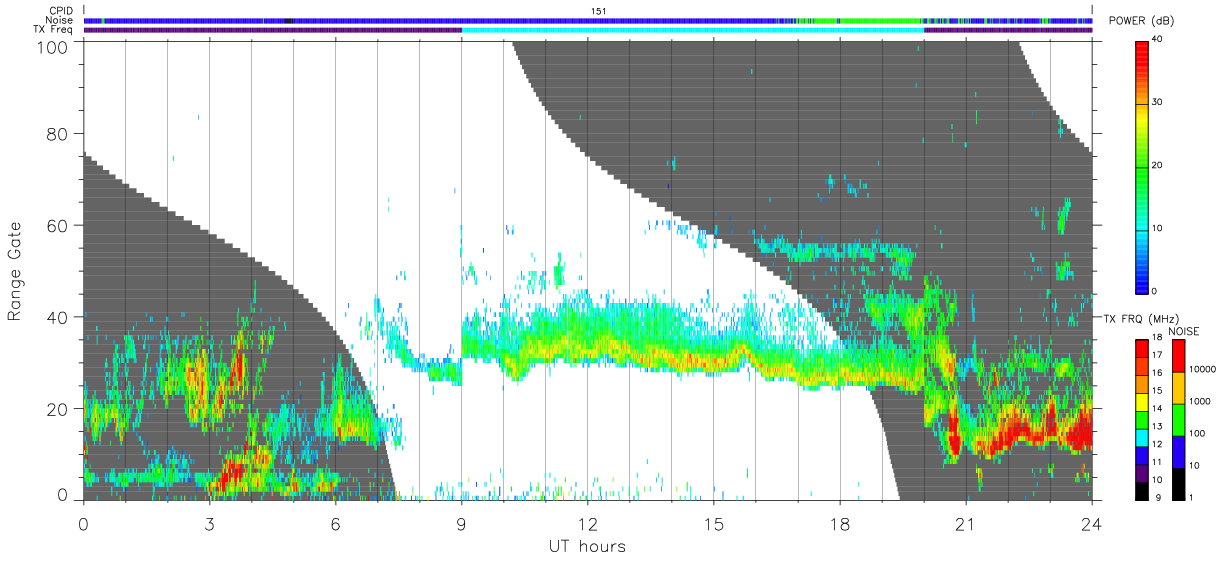Click the 11 label on TX FRQ legend
Viewport: 1228px width, 567px height.
1158,462
